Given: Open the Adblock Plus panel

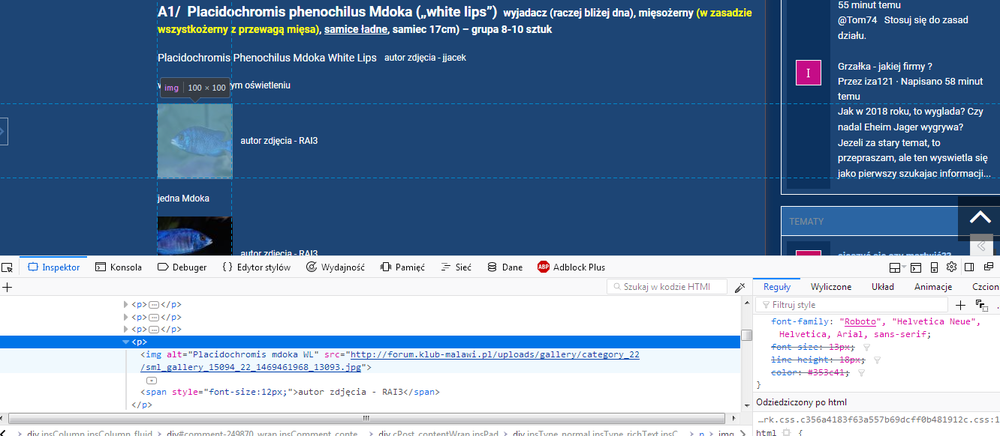Looking at the screenshot, I should [x=571, y=267].
